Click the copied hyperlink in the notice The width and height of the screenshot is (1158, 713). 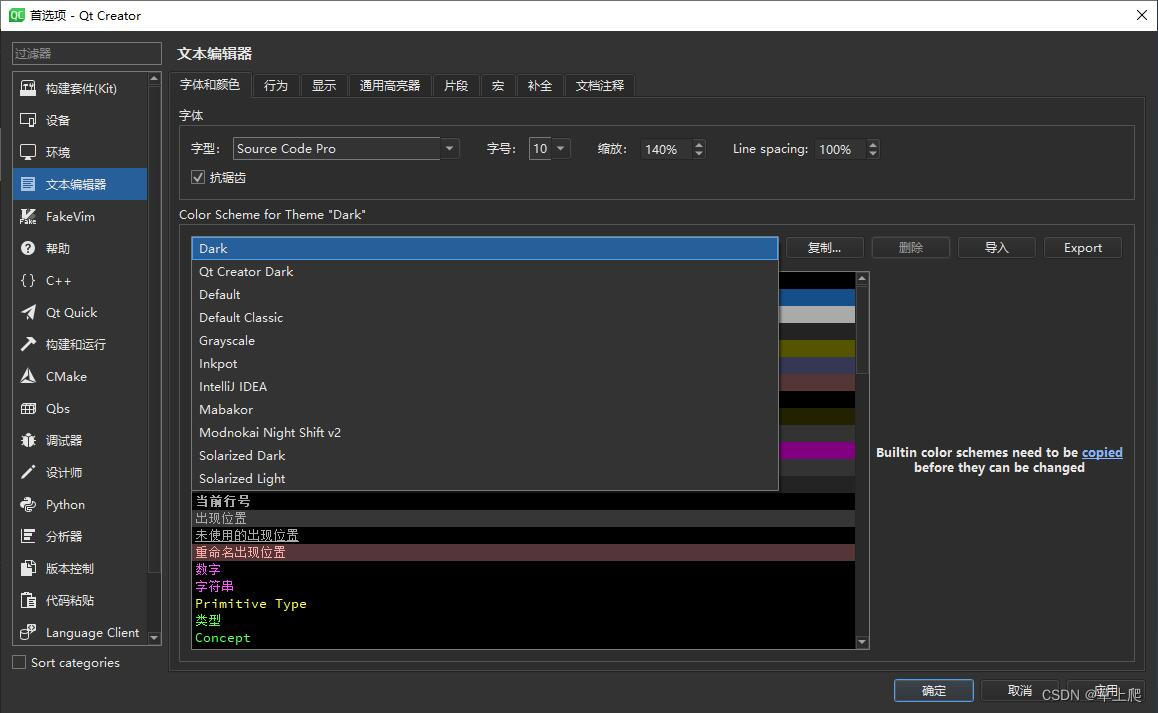click(x=1101, y=452)
